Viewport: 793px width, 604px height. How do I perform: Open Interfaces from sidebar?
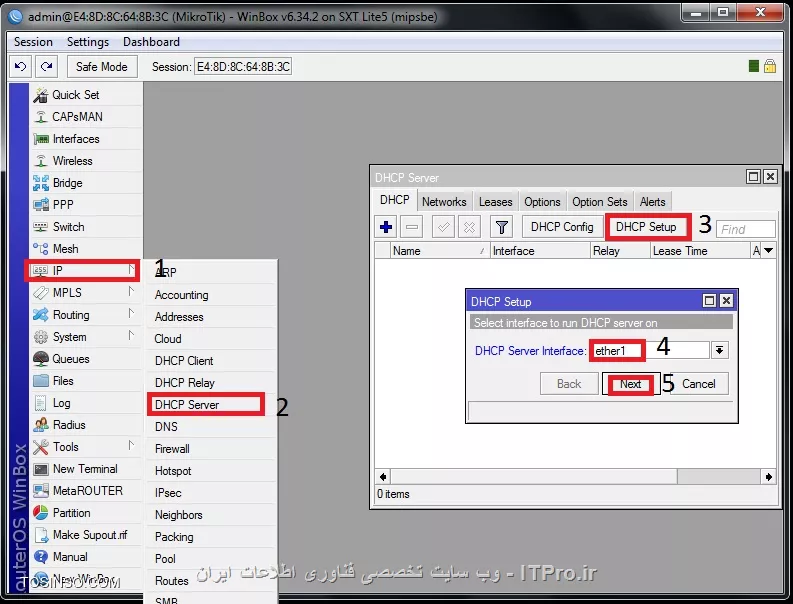click(x=85, y=139)
